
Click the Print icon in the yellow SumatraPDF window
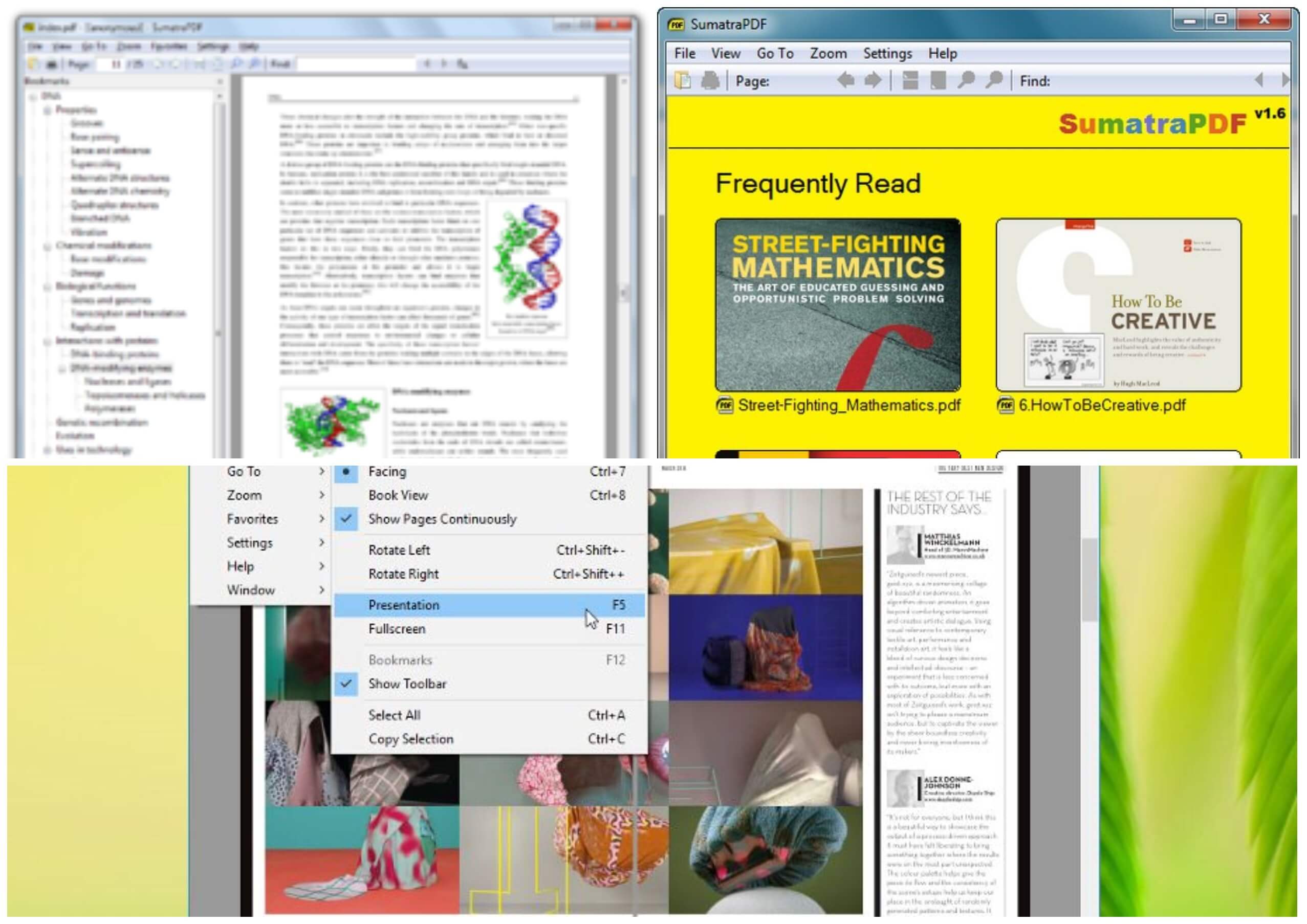(709, 81)
